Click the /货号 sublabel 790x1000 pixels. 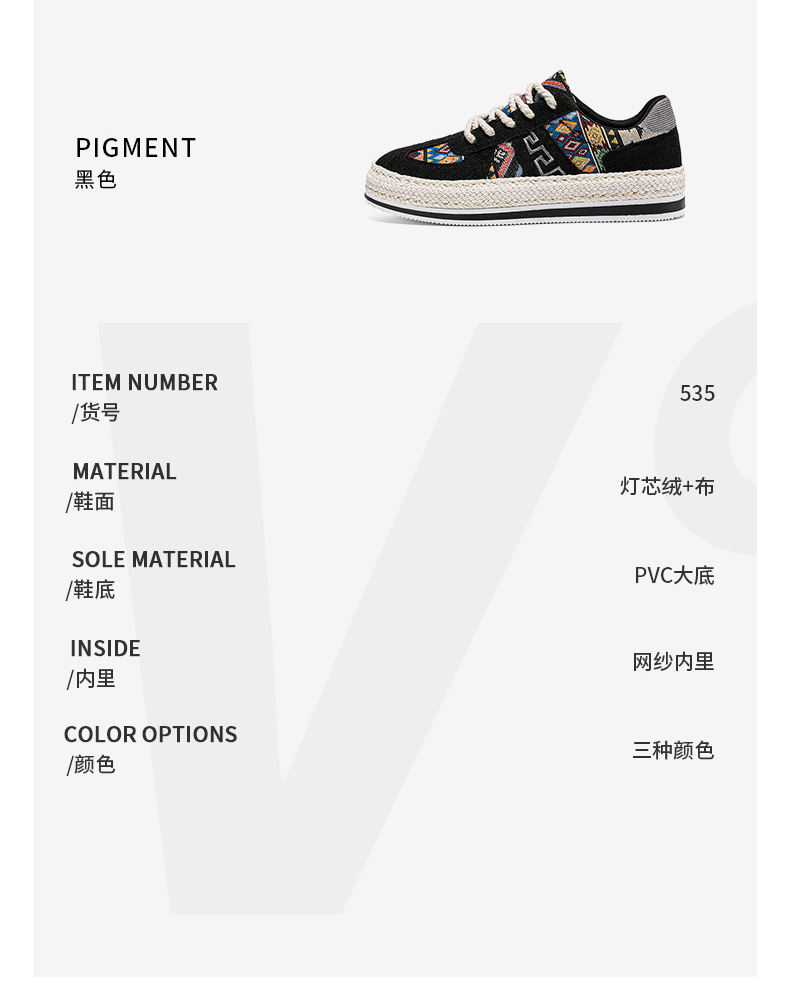pyautogui.click(x=96, y=413)
